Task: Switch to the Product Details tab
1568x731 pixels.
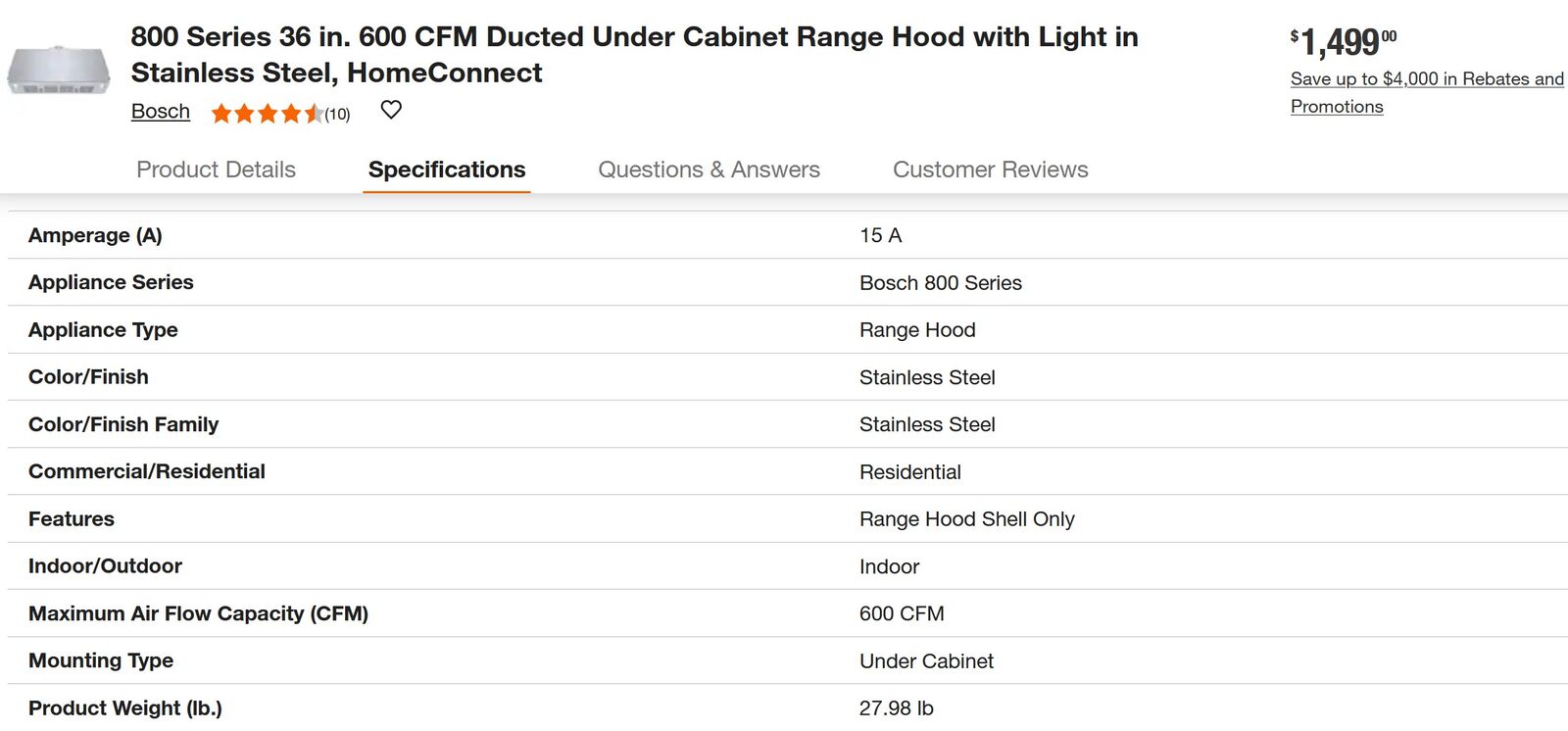Action: [216, 170]
